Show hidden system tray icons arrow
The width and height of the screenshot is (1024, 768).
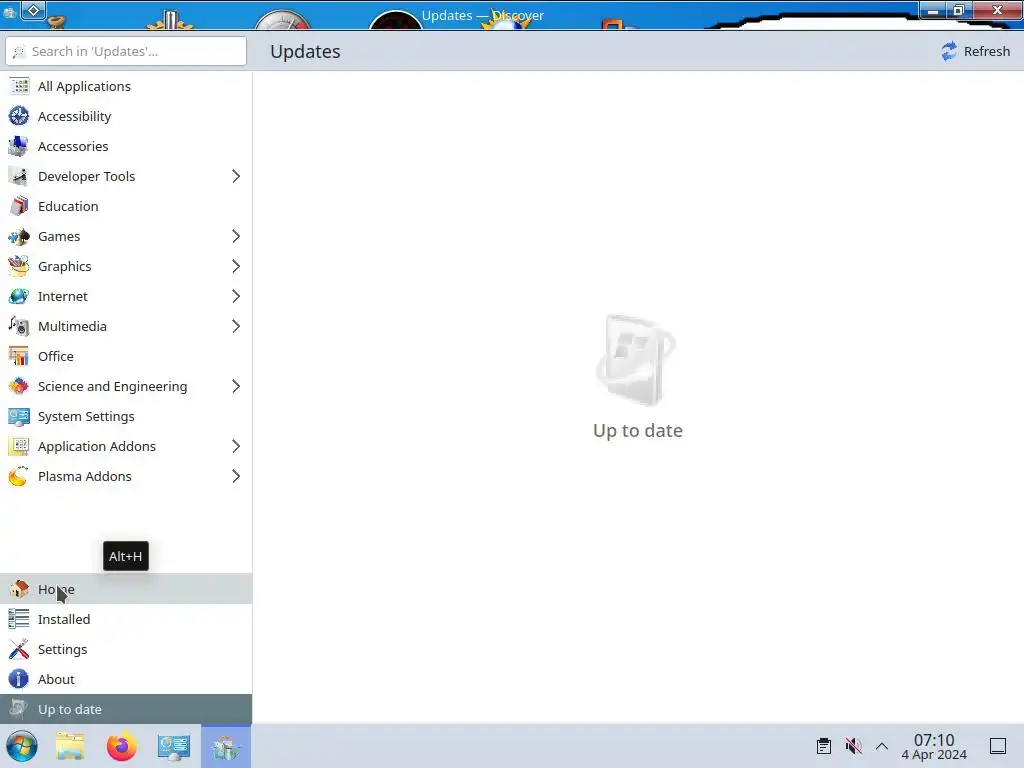click(882, 746)
